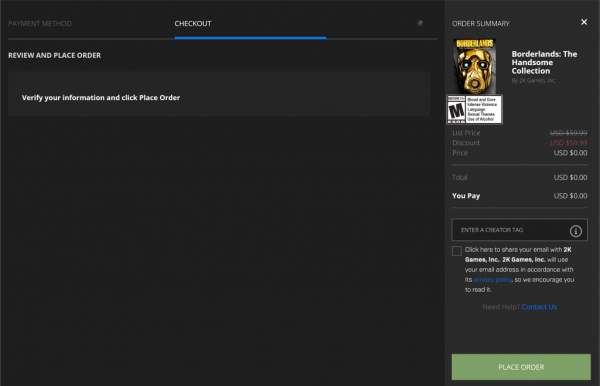
Task: Click the Verify your information message
Action: pos(101,98)
